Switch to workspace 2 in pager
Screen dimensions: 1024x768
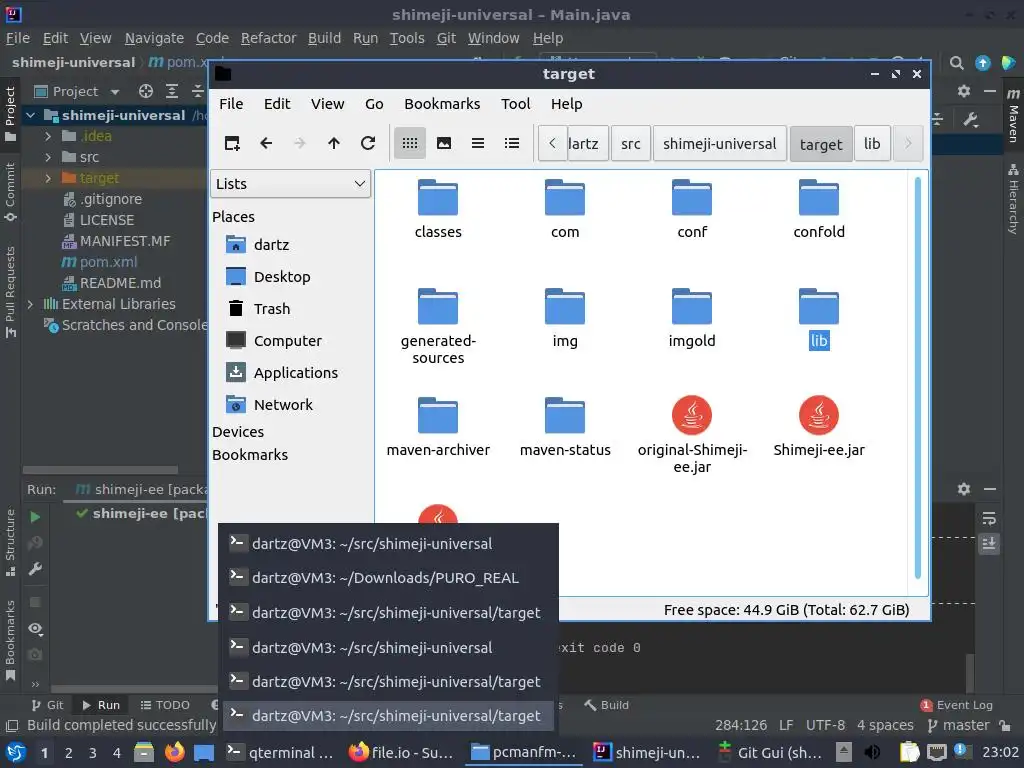68,753
